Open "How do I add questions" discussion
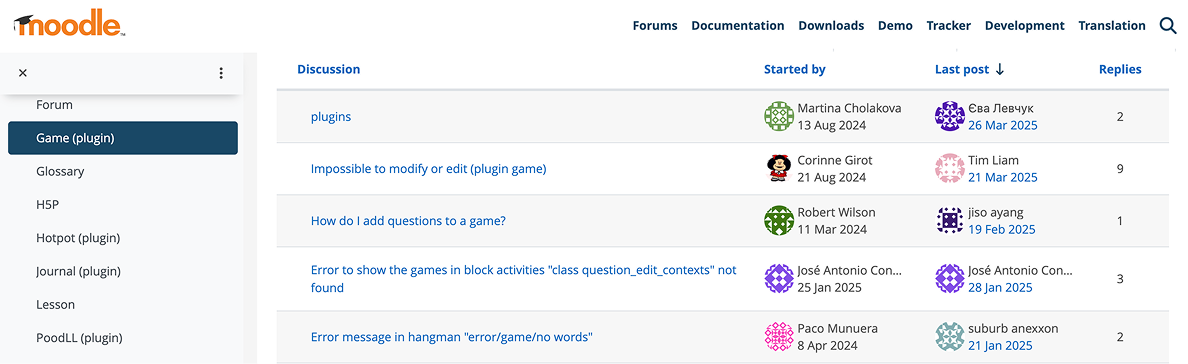The height and width of the screenshot is (364, 1188). pyautogui.click(x=408, y=221)
